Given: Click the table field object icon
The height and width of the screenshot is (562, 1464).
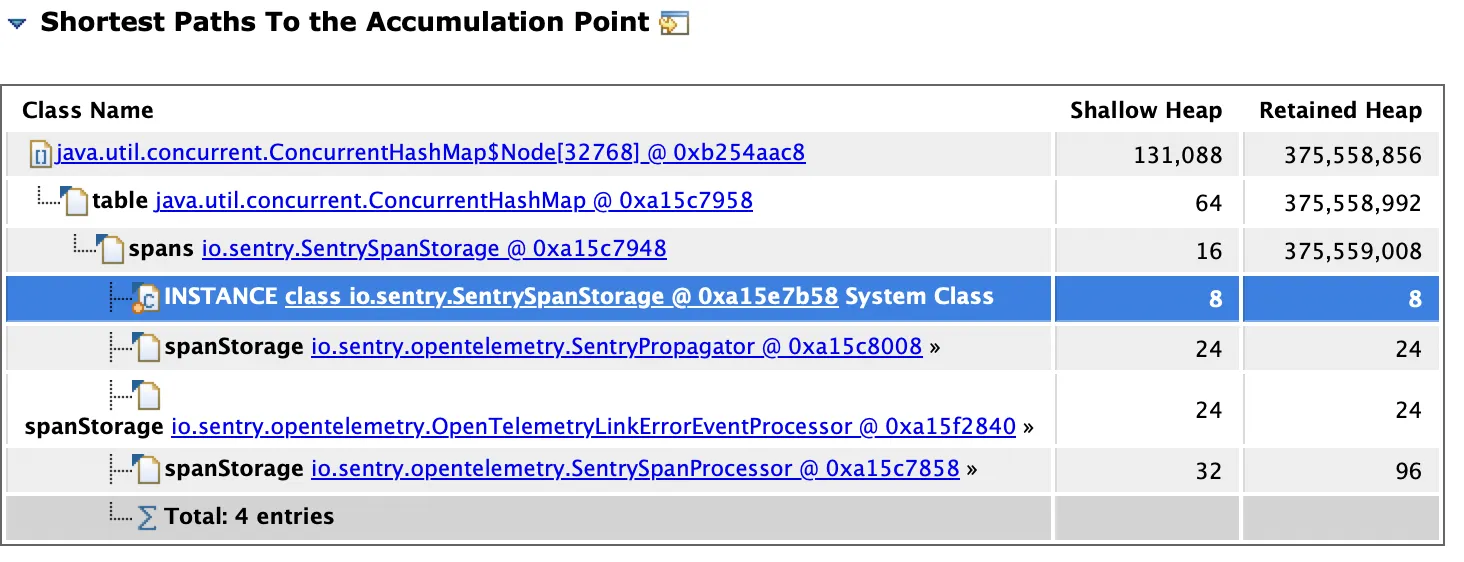Looking at the screenshot, I should click(x=76, y=202).
